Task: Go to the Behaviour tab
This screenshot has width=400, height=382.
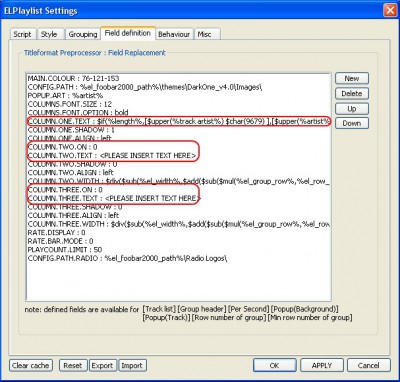Action: (174, 34)
